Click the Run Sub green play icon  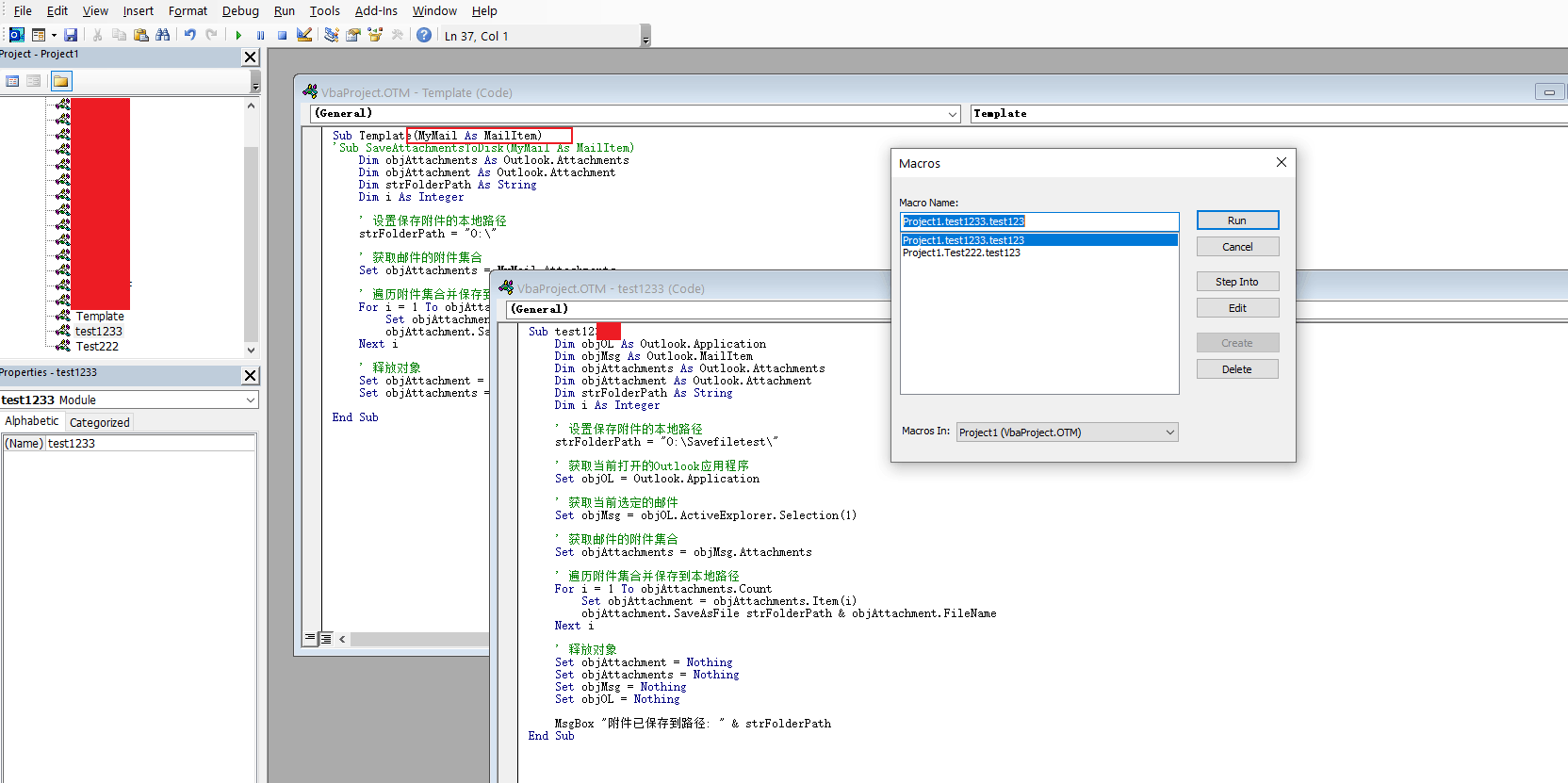pos(238,35)
